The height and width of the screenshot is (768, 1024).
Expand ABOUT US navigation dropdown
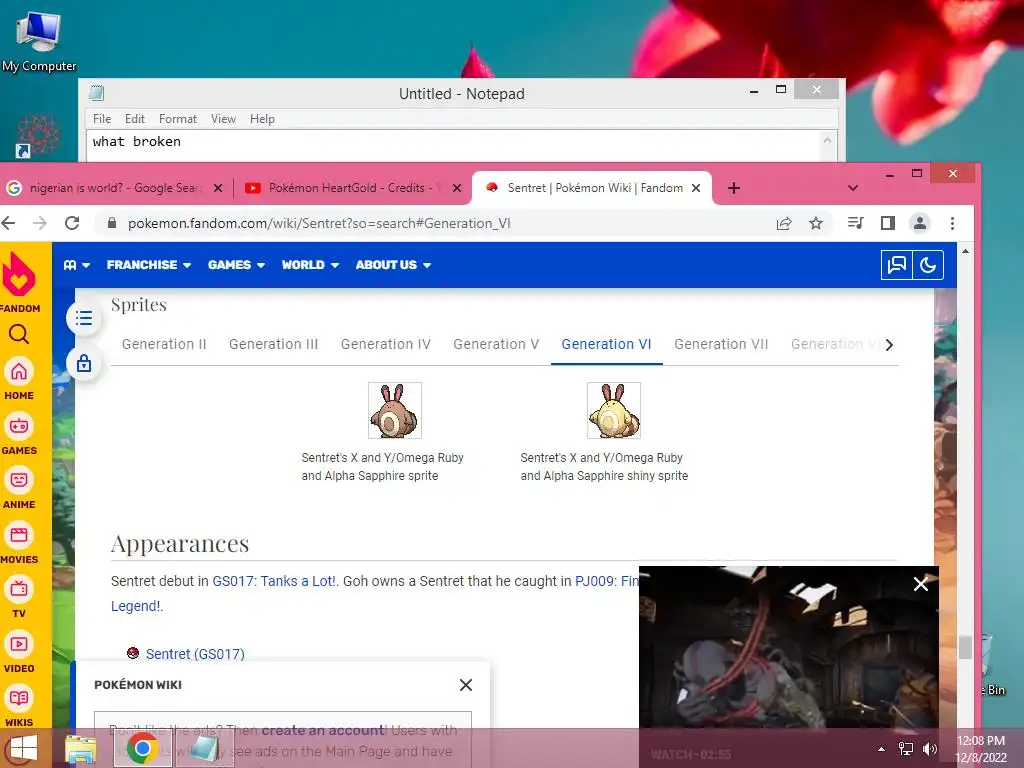393,265
